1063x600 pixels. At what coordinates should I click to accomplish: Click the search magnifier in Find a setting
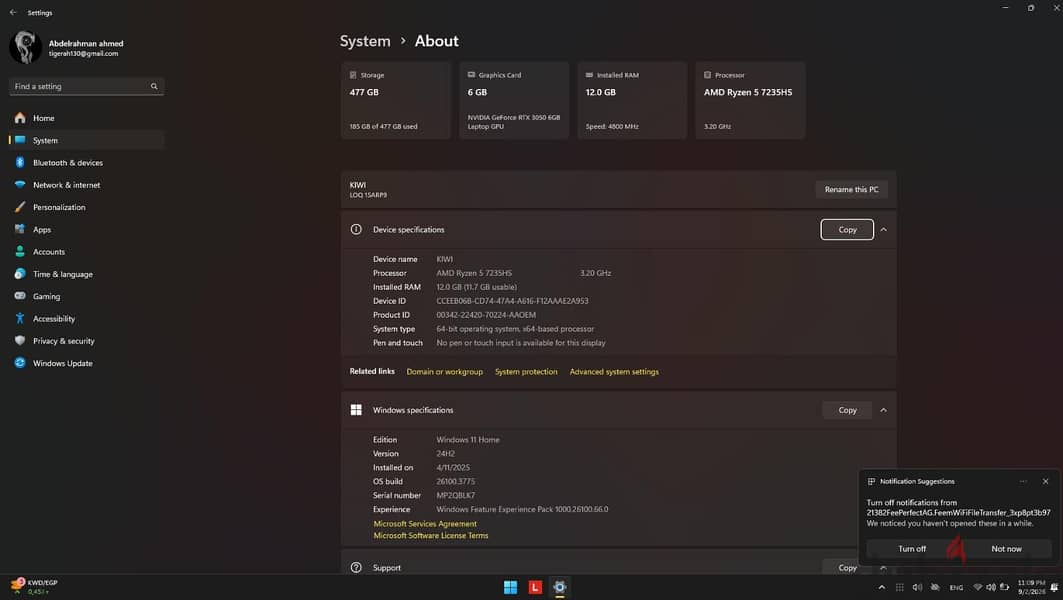154,86
